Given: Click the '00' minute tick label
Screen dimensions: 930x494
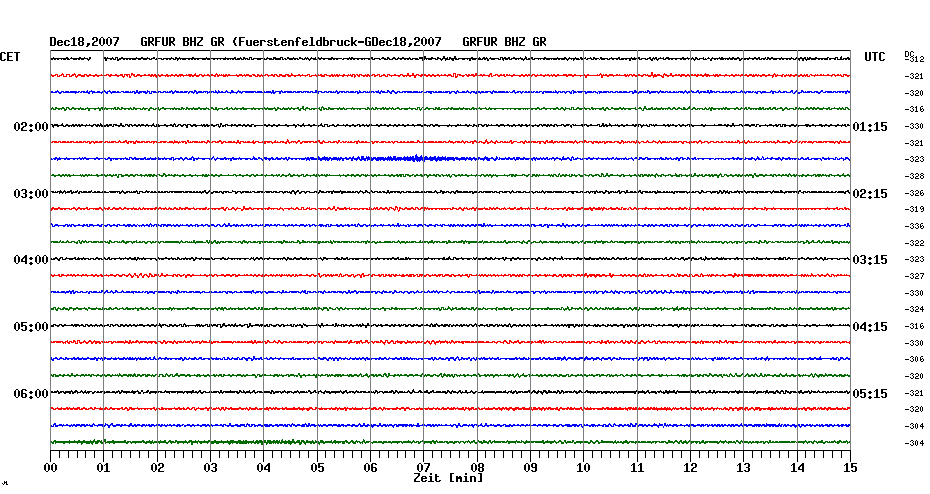Looking at the screenshot, I should (50, 467).
